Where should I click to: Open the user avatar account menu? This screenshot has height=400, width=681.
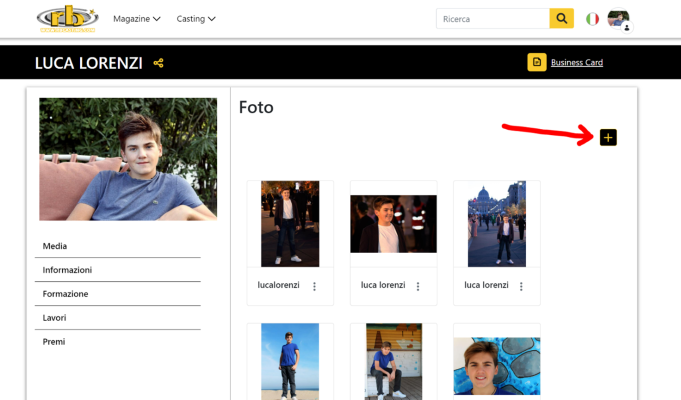(619, 20)
